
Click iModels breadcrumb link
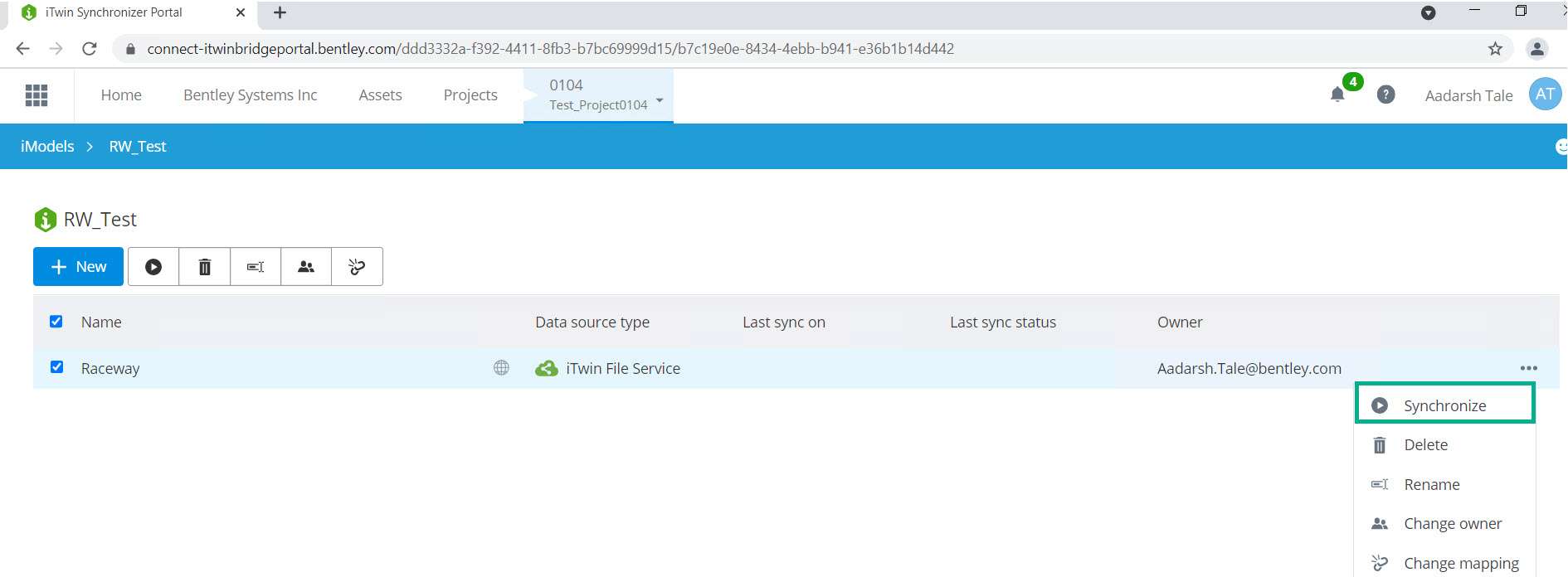click(47, 147)
